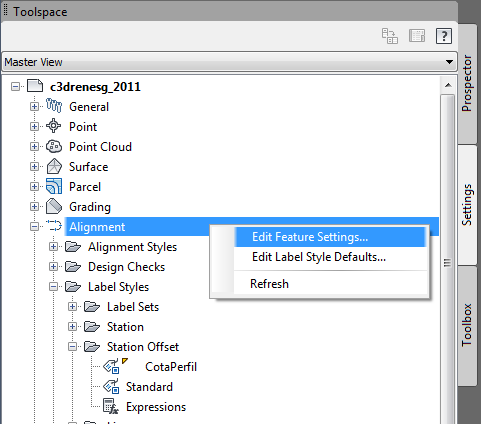This screenshot has height=424, width=481.
Task: Click the panorama display toggle icon
Action: click(417, 36)
